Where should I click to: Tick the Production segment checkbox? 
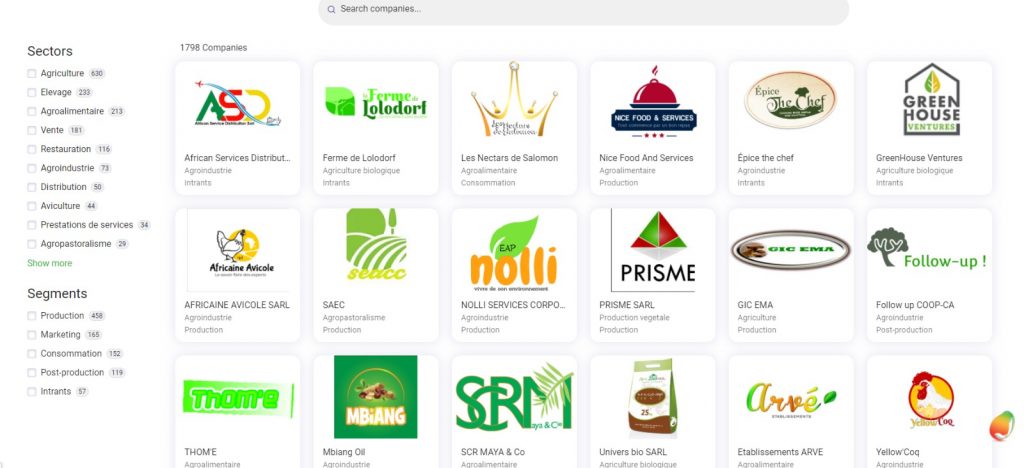(31, 316)
